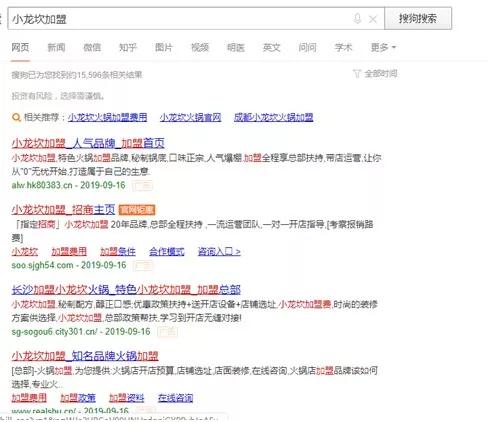Click the alw.hk80383.cn URL text
The height and width of the screenshot is (422, 490).
(42, 185)
